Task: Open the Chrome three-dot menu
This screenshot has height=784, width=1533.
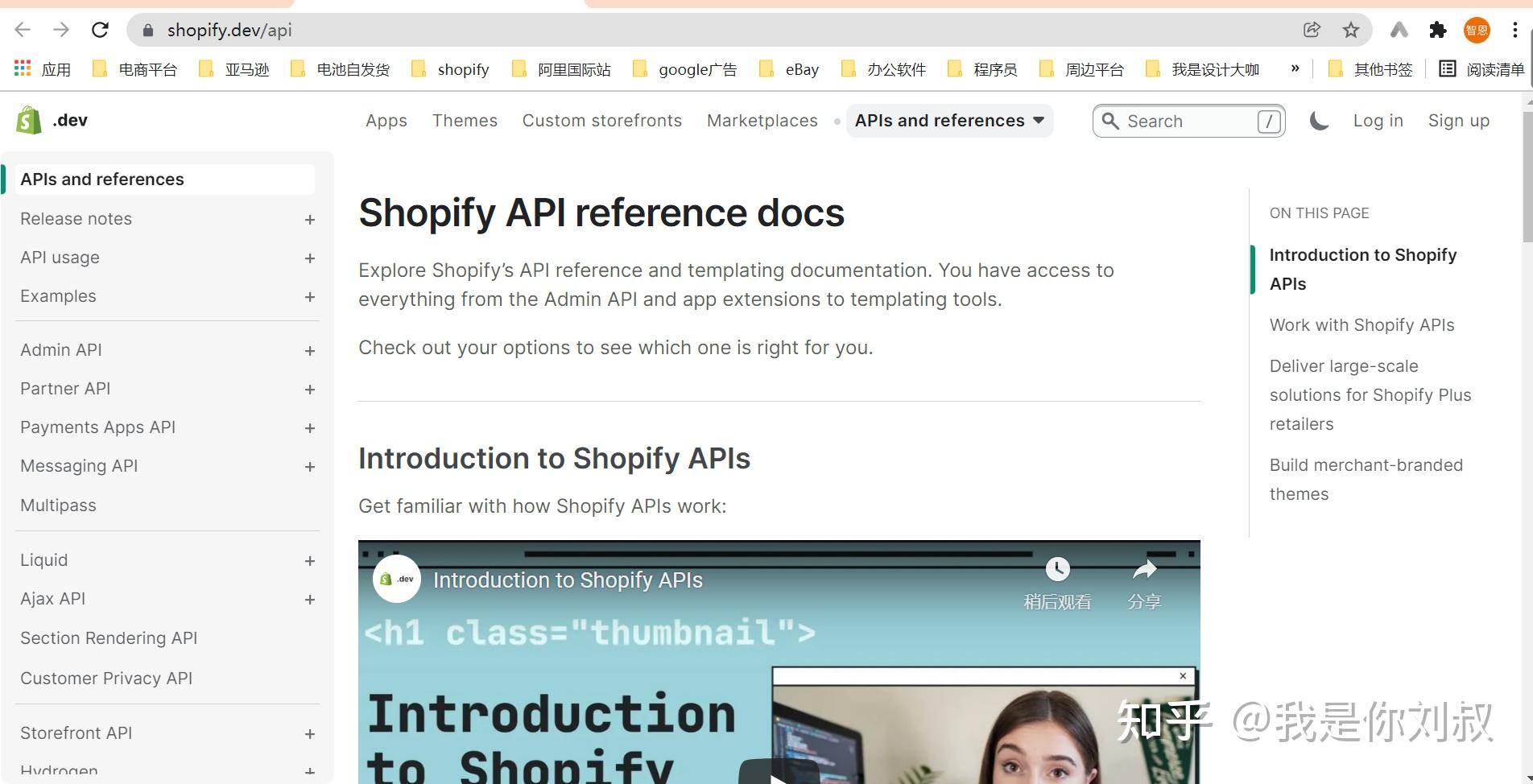Action: [x=1515, y=30]
